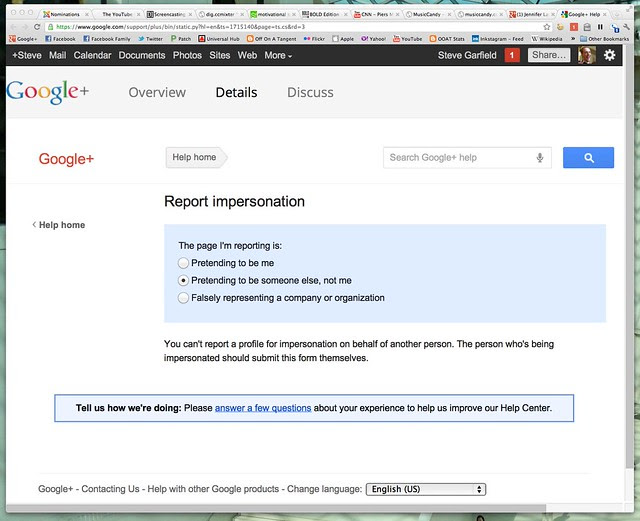The height and width of the screenshot is (521, 640).
Task: Click the blue magnifier search button
Action: (x=588, y=158)
